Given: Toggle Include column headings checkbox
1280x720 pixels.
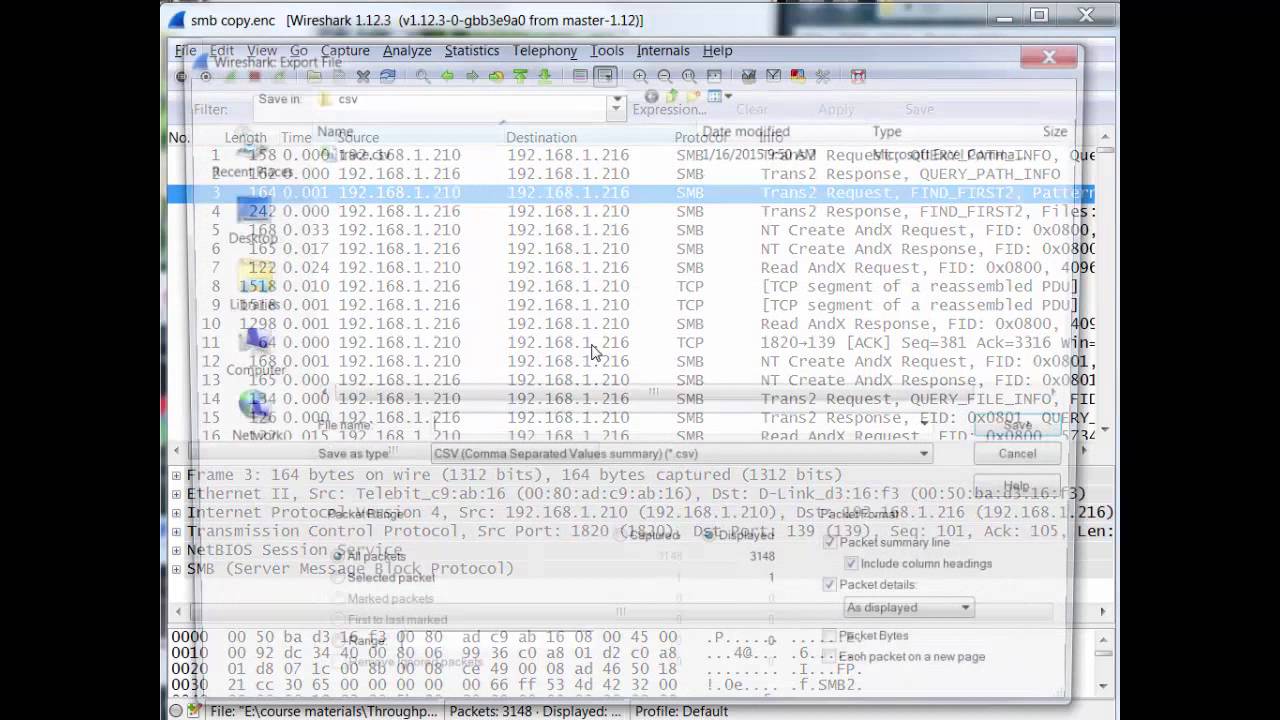Looking at the screenshot, I should pyautogui.click(x=851, y=563).
